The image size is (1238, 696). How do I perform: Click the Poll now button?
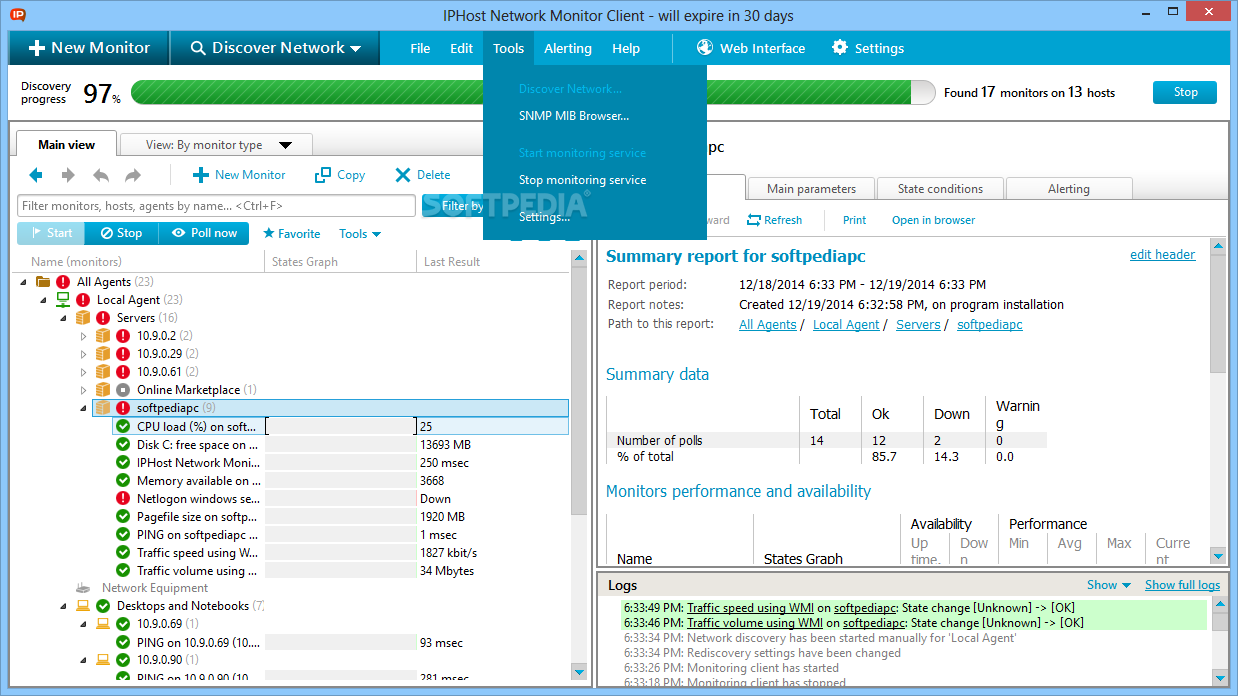click(204, 233)
